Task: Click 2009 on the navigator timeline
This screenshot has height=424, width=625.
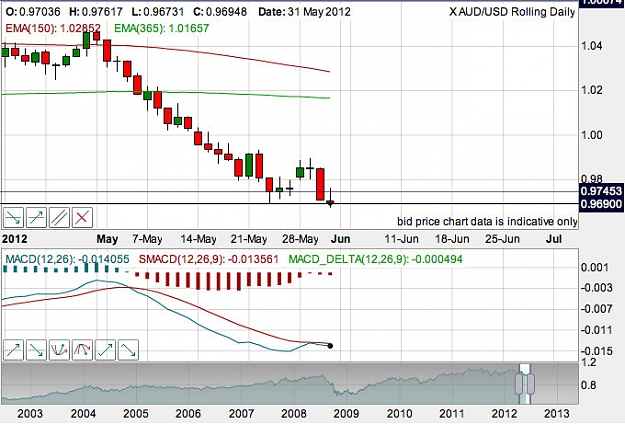Action: tap(346, 413)
